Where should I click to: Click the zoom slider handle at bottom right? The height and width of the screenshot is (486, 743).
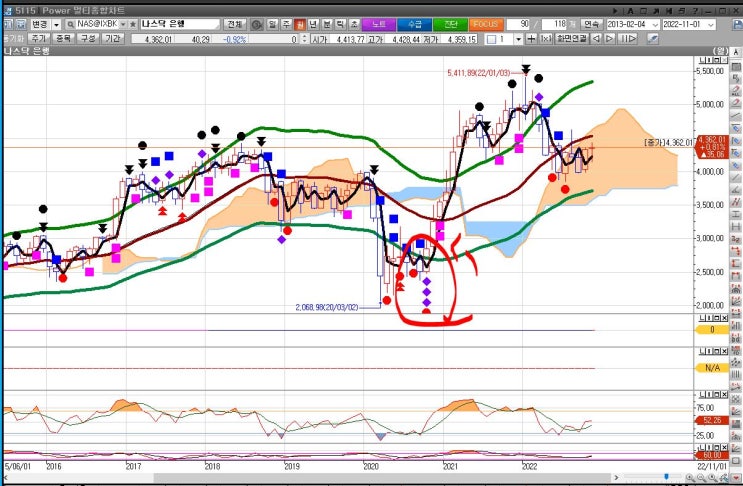(667, 477)
